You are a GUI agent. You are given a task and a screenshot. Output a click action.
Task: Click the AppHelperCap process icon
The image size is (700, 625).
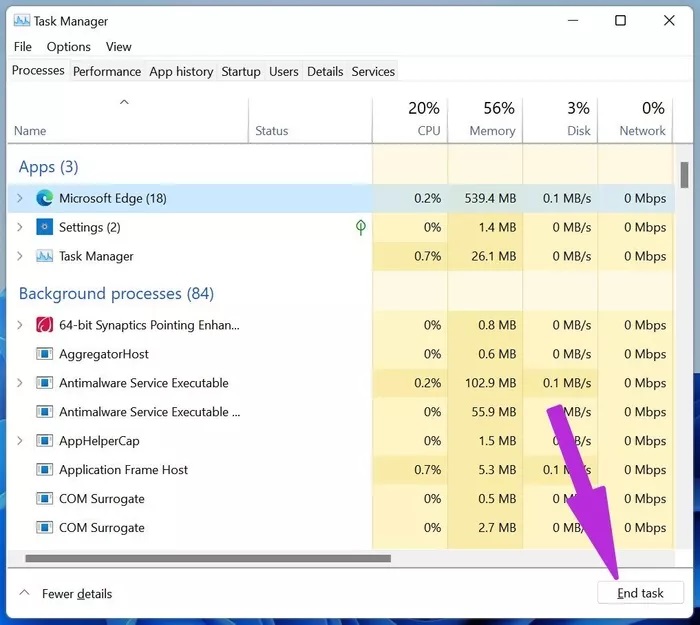(44, 441)
